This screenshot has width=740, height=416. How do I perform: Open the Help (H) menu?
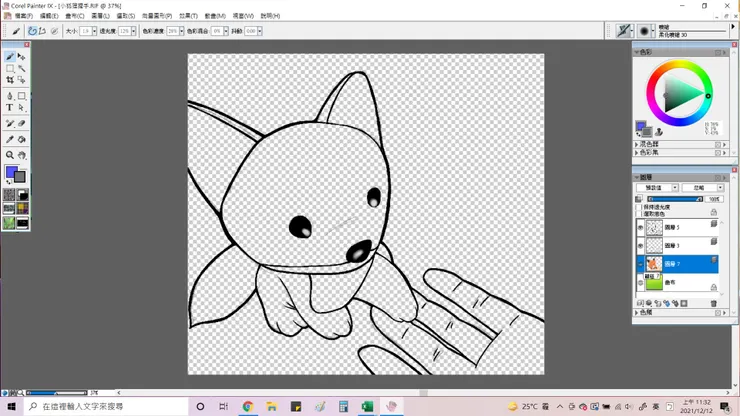(x=270, y=16)
